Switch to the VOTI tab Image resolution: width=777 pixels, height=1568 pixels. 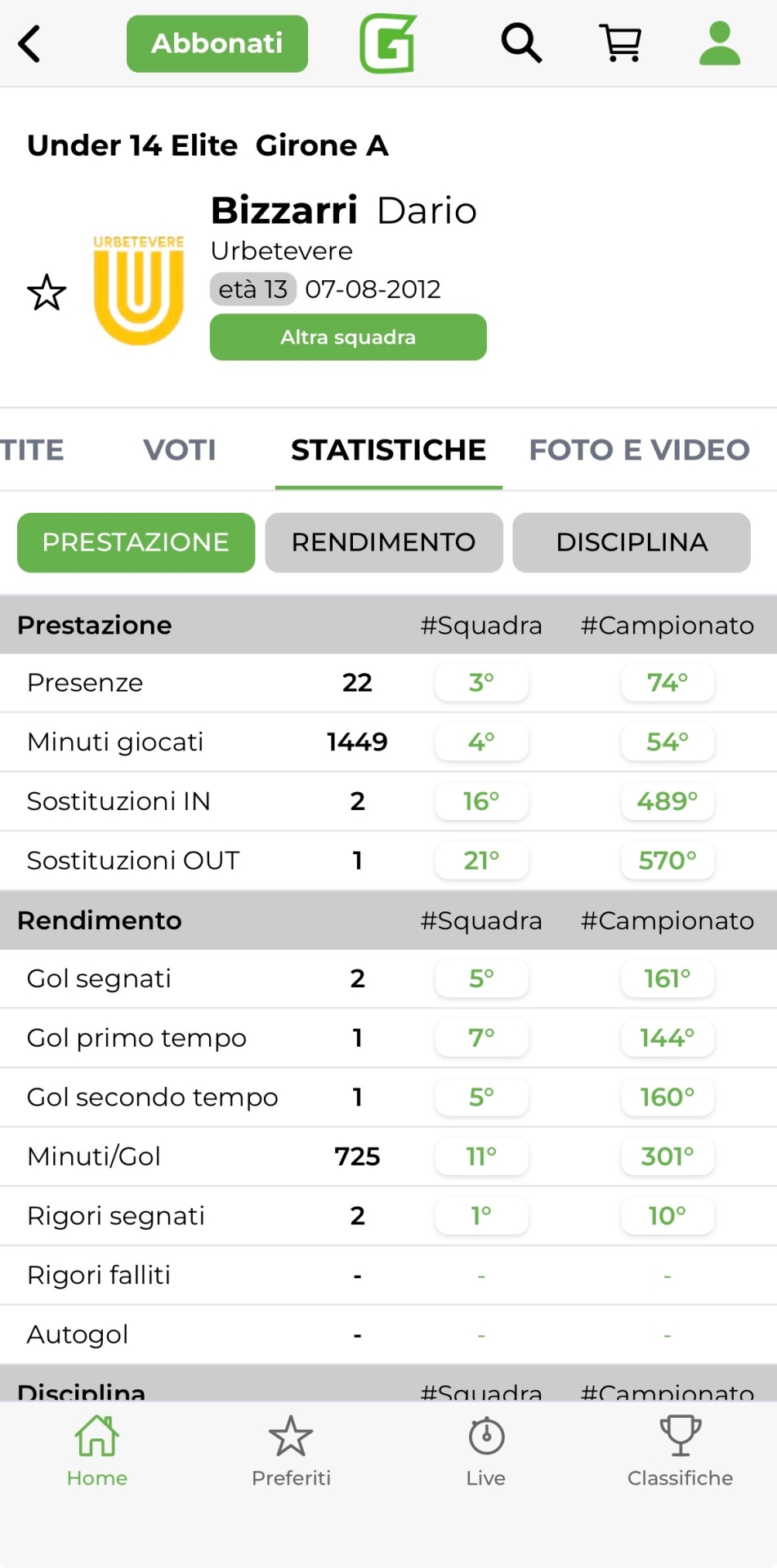coord(180,450)
